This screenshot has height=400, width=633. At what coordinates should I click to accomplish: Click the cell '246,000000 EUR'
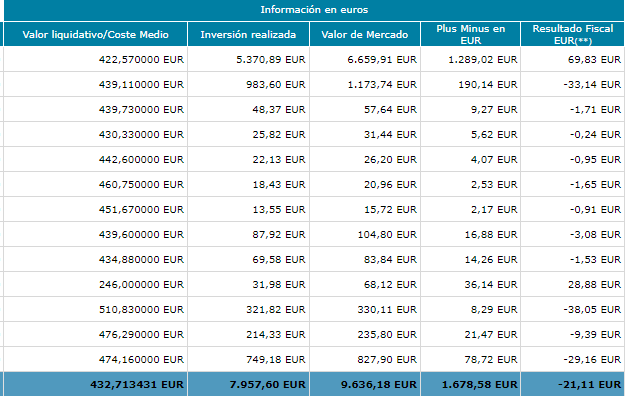[95, 285]
